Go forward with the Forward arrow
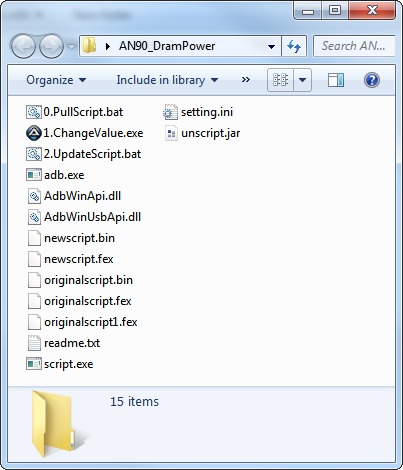 [51, 46]
